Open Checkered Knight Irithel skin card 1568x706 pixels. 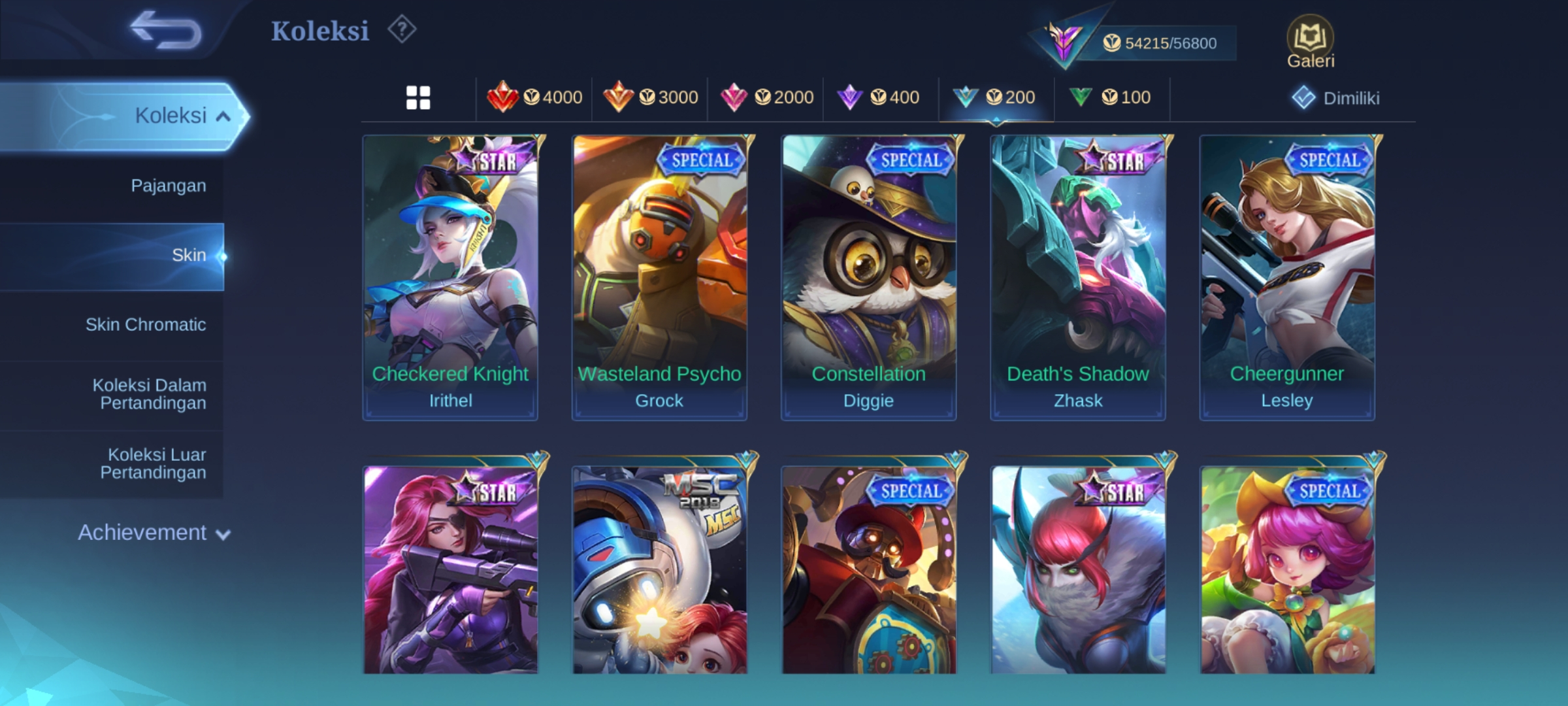450,278
